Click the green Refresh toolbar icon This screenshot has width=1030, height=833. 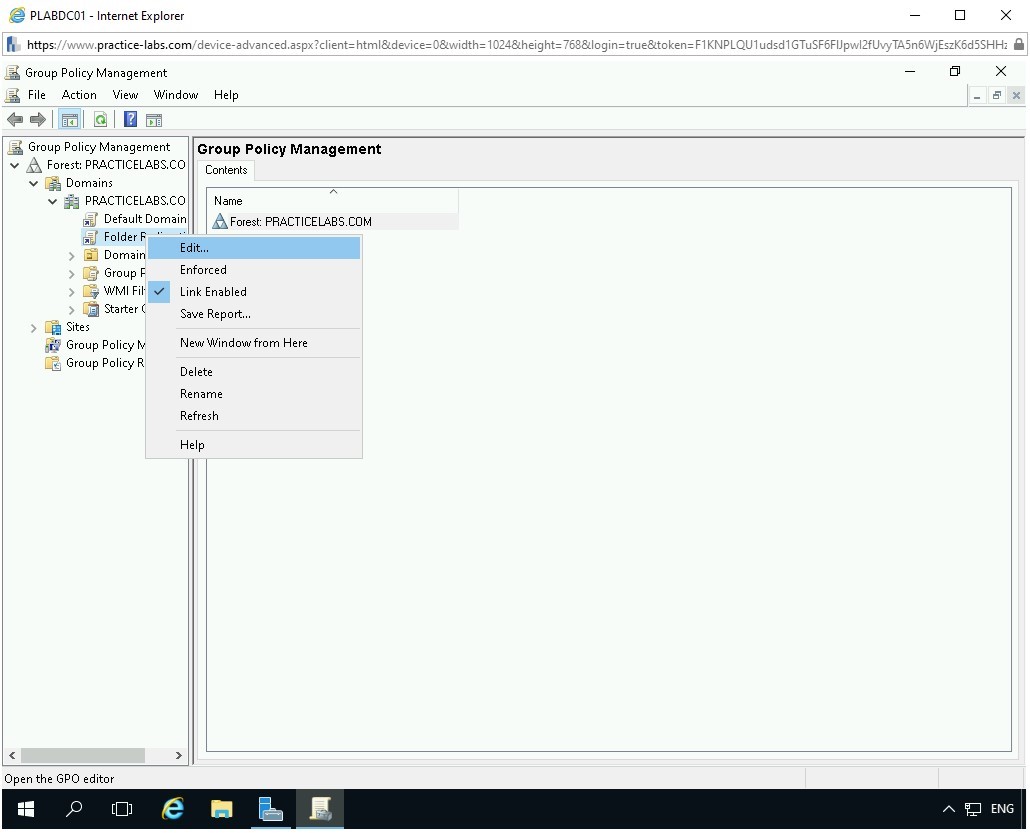[x=100, y=120]
